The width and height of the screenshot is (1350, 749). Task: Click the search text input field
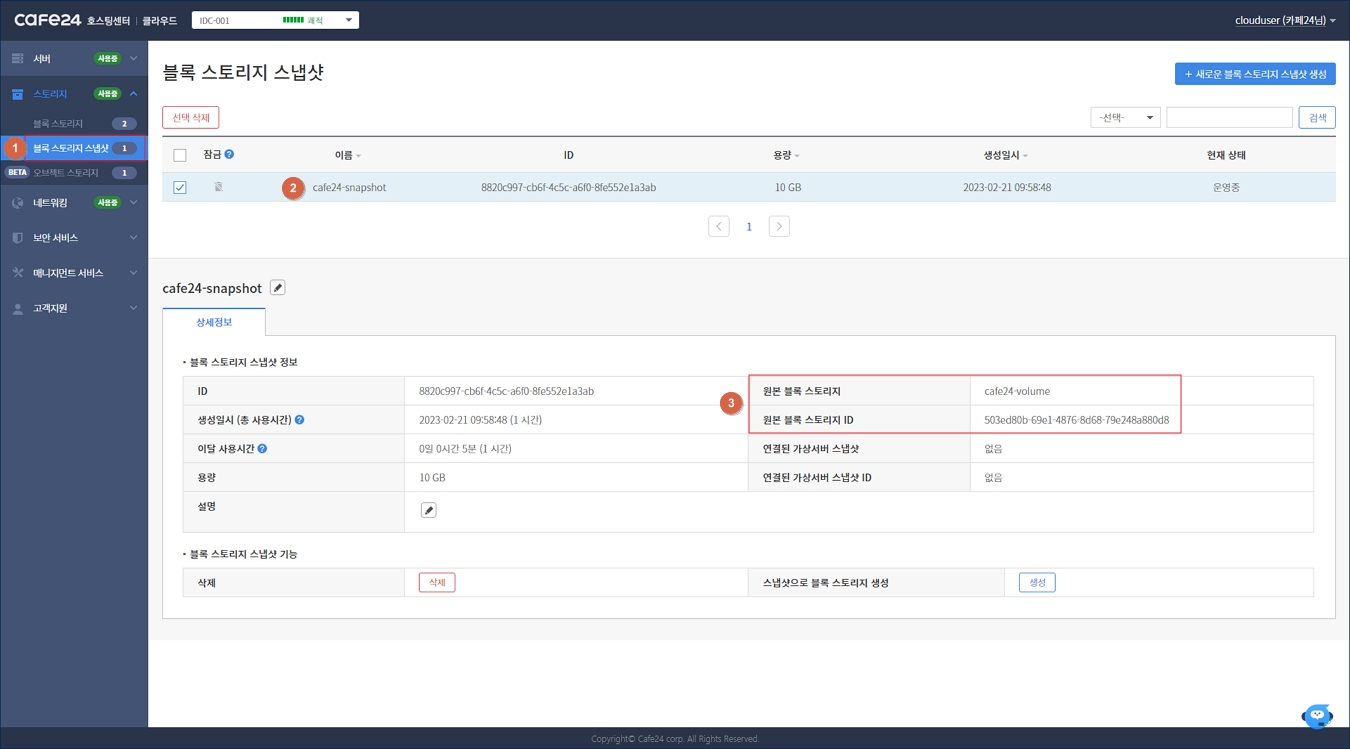[1229, 118]
